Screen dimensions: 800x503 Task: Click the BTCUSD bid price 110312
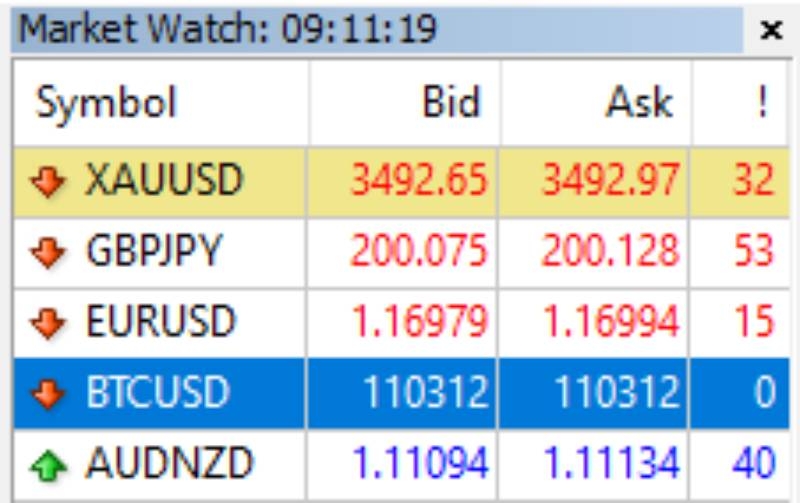tap(426, 392)
